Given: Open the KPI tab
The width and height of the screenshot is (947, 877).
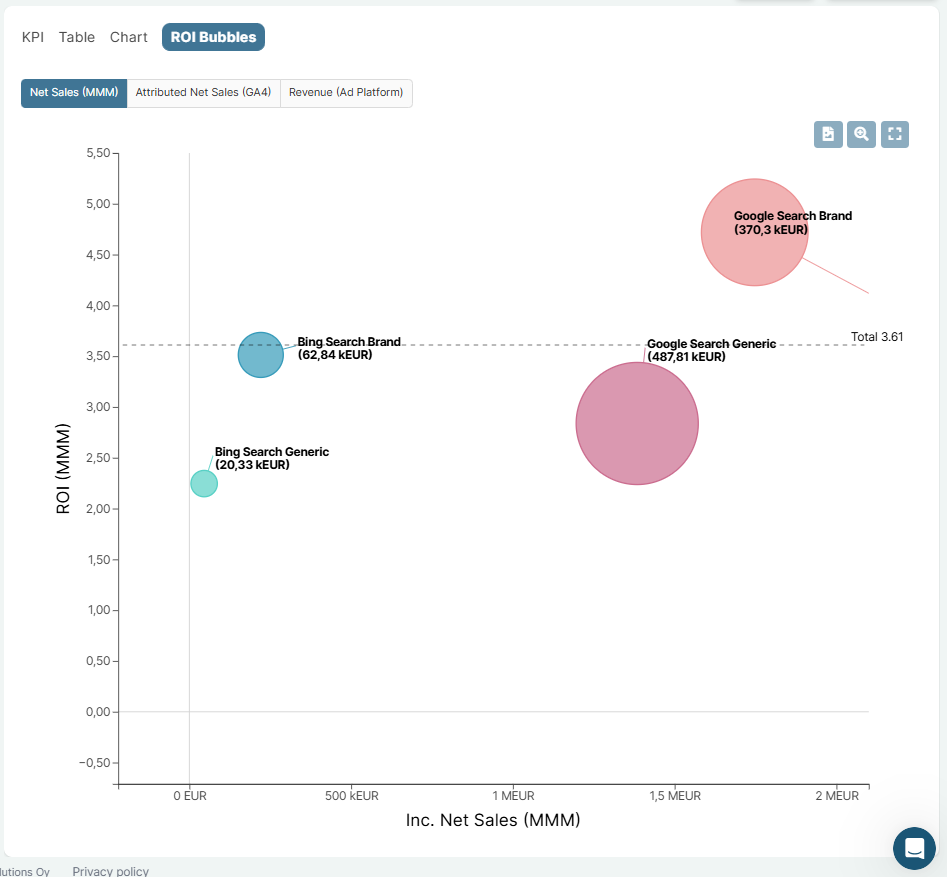Looking at the screenshot, I should point(33,37).
